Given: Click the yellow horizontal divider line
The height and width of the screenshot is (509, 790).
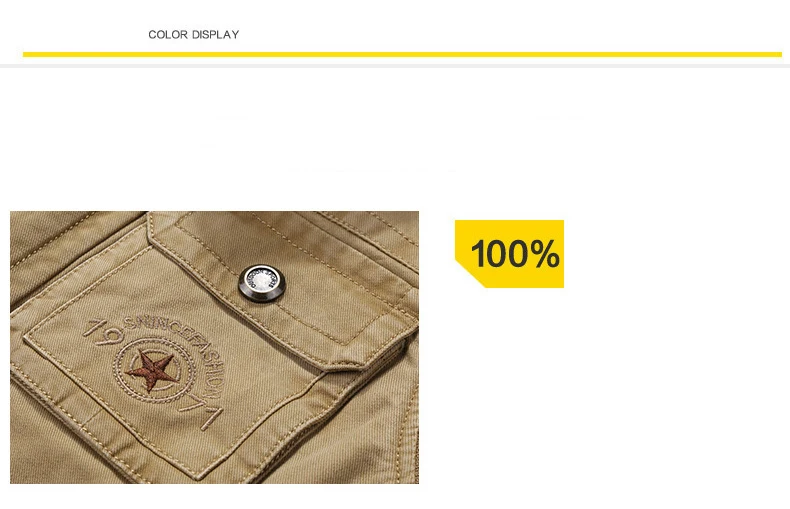Looking at the screenshot, I should 402,54.
